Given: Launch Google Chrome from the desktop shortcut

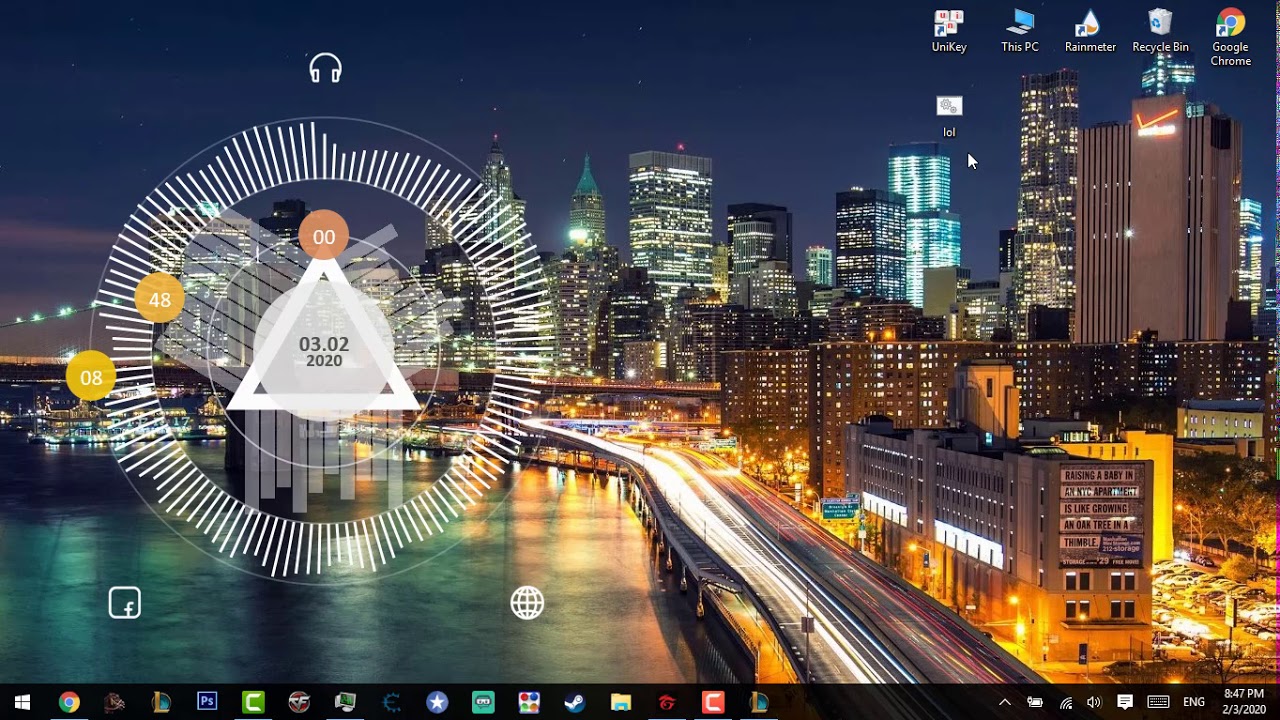Looking at the screenshot, I should click(1230, 38).
